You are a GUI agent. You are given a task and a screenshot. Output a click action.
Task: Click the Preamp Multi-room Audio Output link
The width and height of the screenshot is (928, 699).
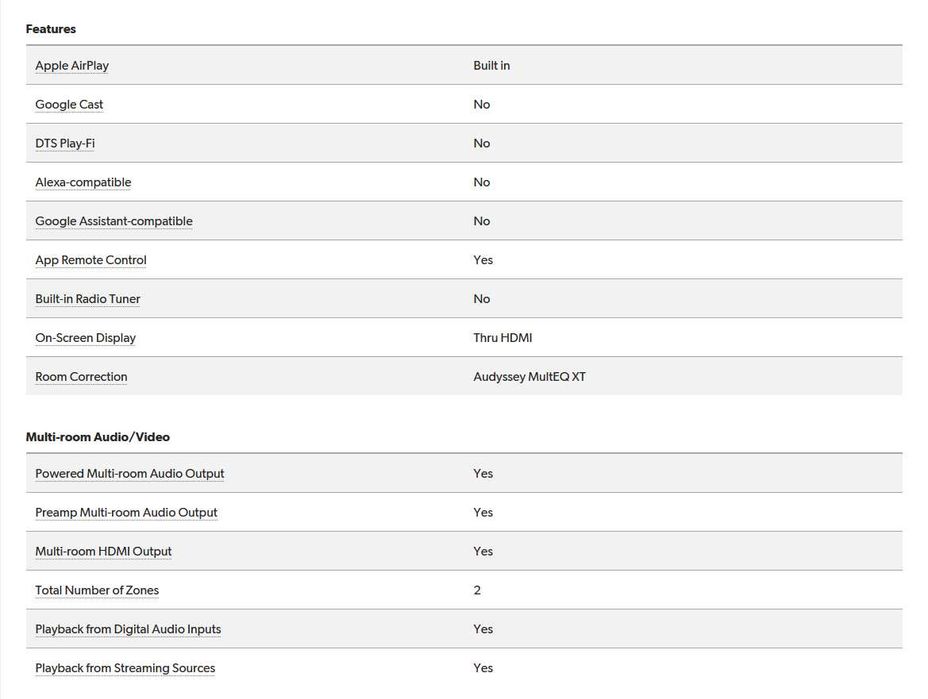126,513
